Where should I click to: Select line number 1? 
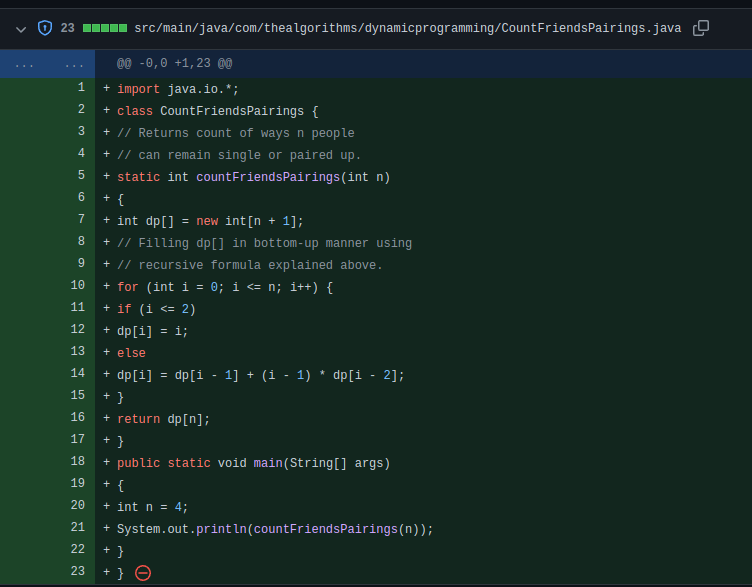click(x=81, y=88)
